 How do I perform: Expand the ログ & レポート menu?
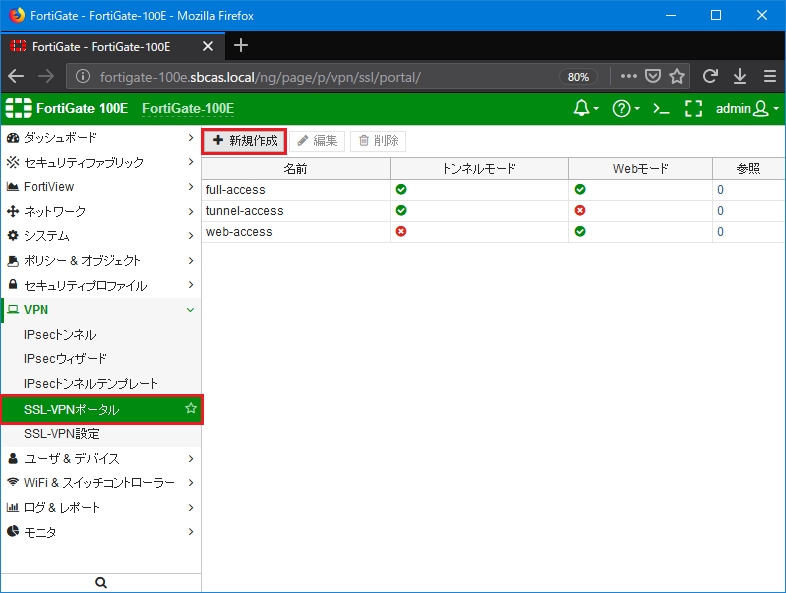tap(100, 507)
